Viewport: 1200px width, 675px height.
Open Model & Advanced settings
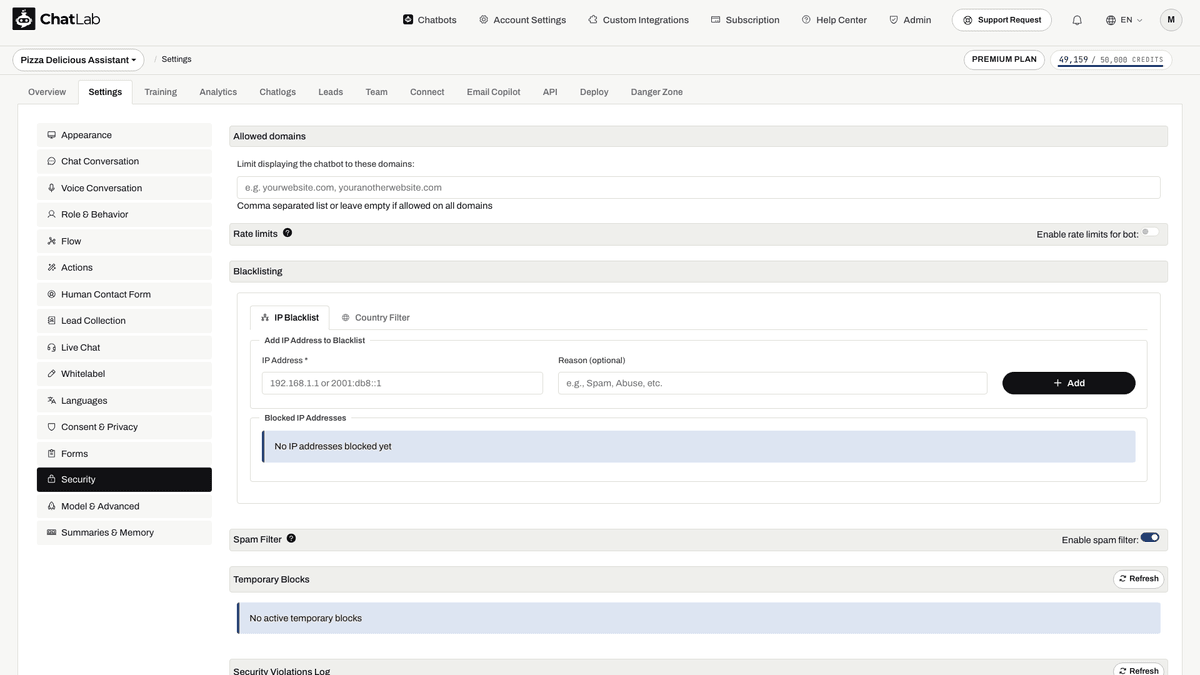click(124, 506)
